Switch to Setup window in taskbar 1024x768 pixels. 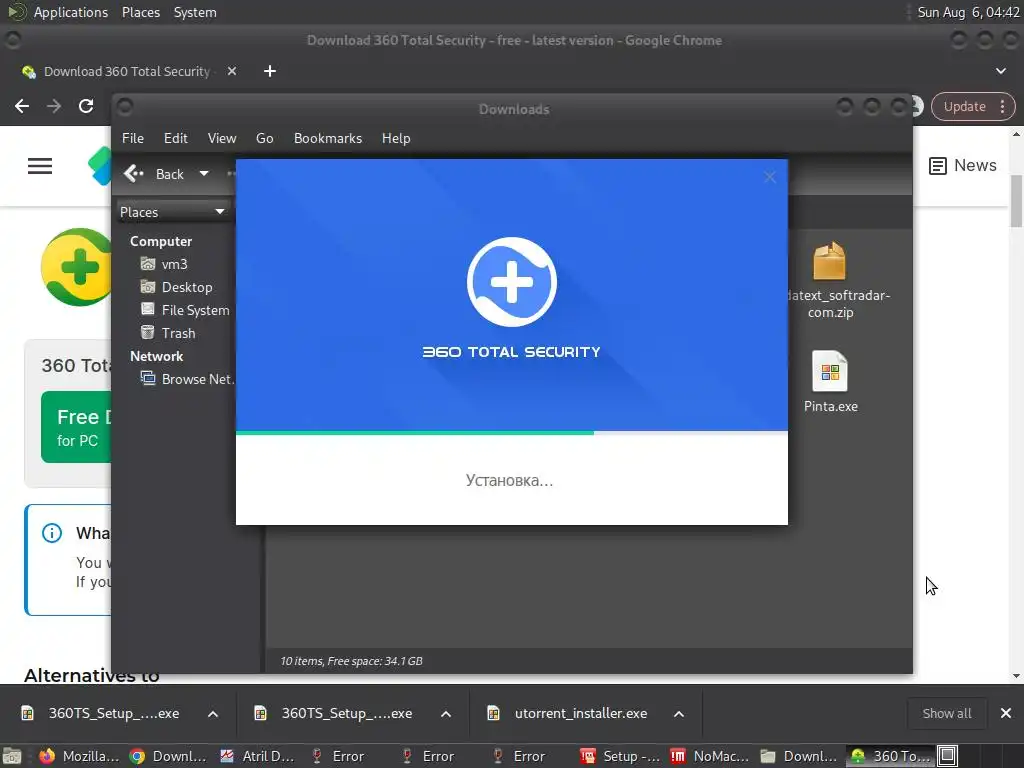pyautogui.click(x=620, y=756)
